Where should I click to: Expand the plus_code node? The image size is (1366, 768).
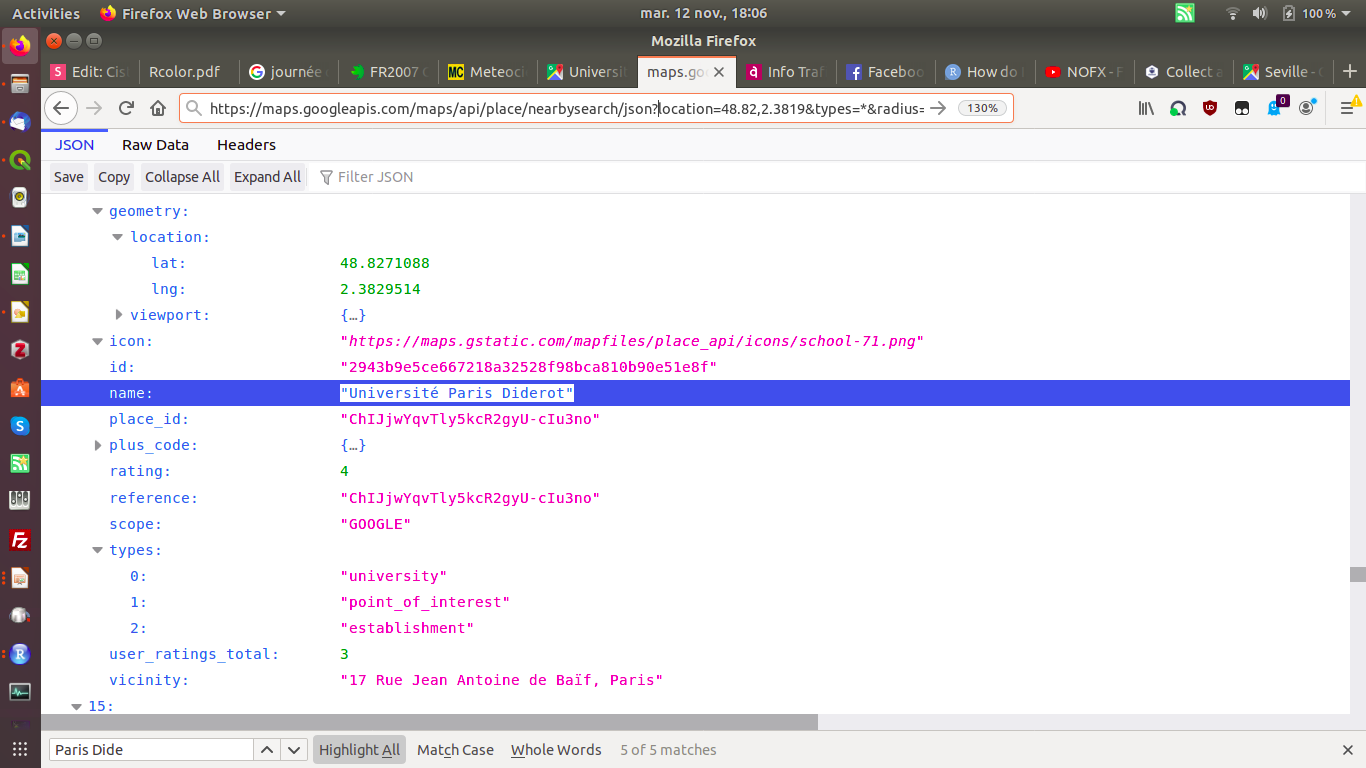98,445
